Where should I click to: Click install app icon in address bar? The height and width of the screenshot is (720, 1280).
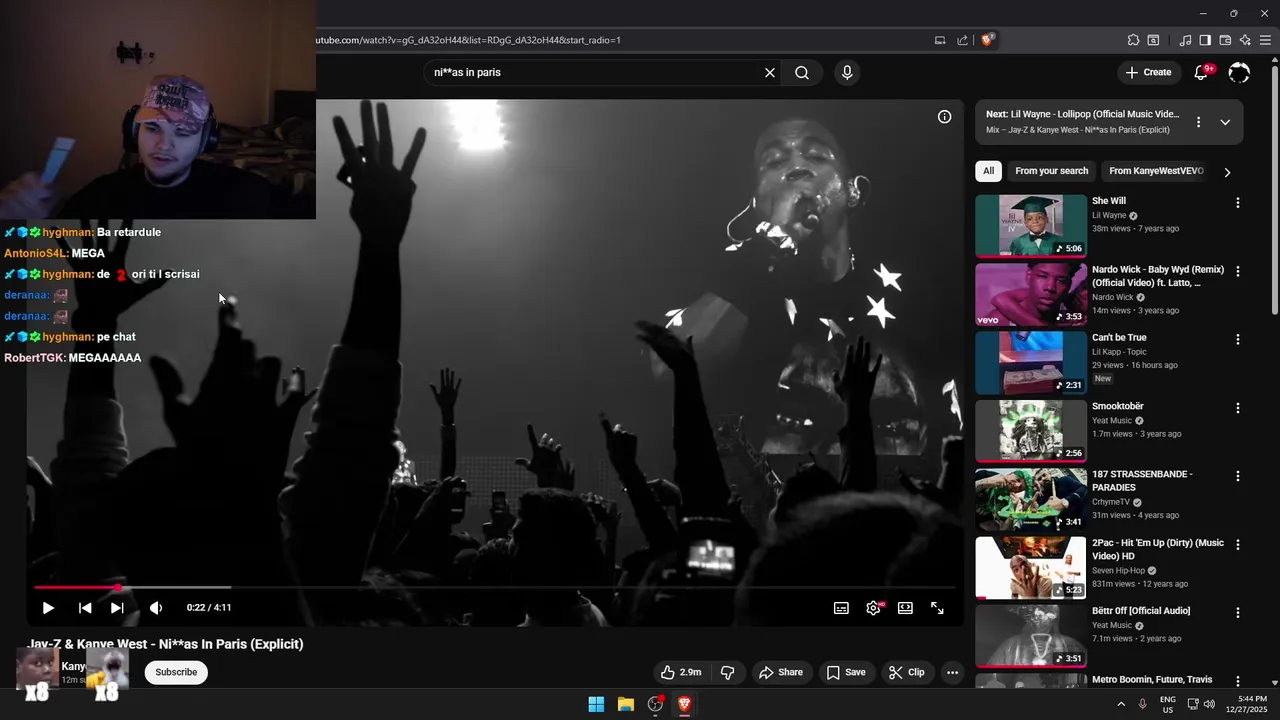[x=940, y=40]
